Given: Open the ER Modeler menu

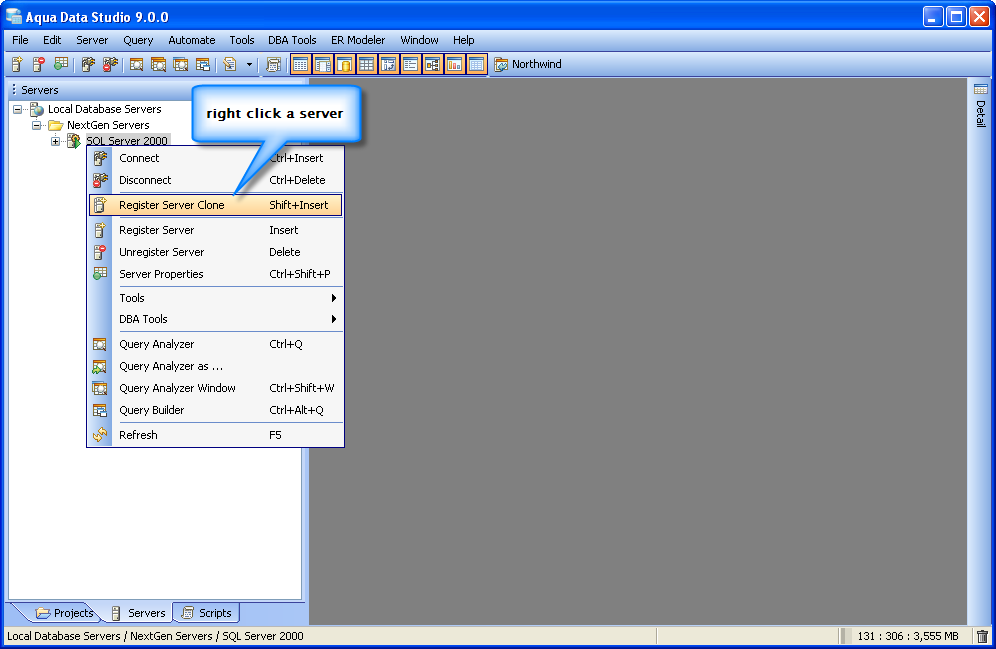Looking at the screenshot, I should point(358,40).
